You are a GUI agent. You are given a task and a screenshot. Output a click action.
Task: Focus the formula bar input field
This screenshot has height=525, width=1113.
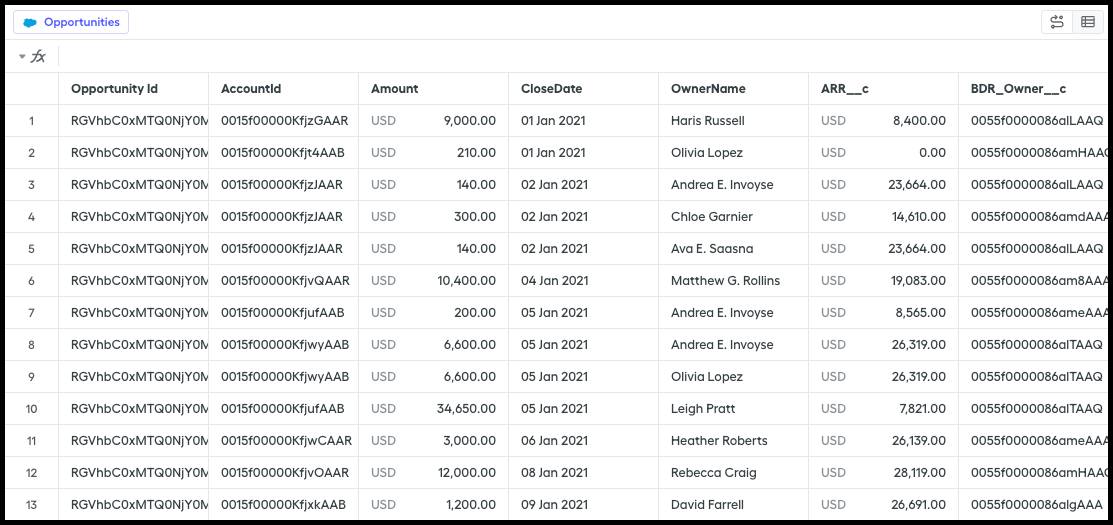[582, 57]
